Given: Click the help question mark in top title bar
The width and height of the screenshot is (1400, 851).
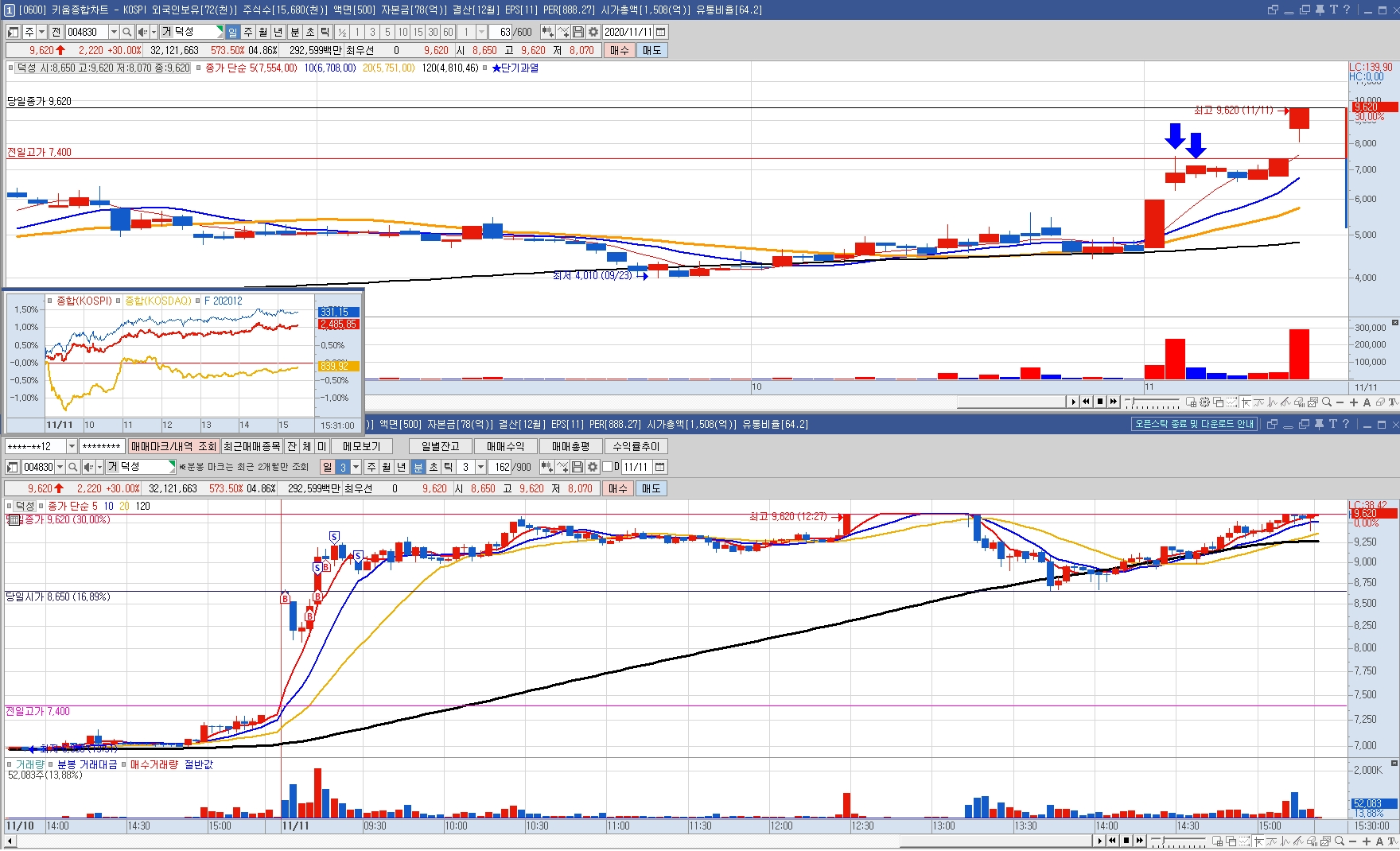Looking at the screenshot, I should point(1347,10).
